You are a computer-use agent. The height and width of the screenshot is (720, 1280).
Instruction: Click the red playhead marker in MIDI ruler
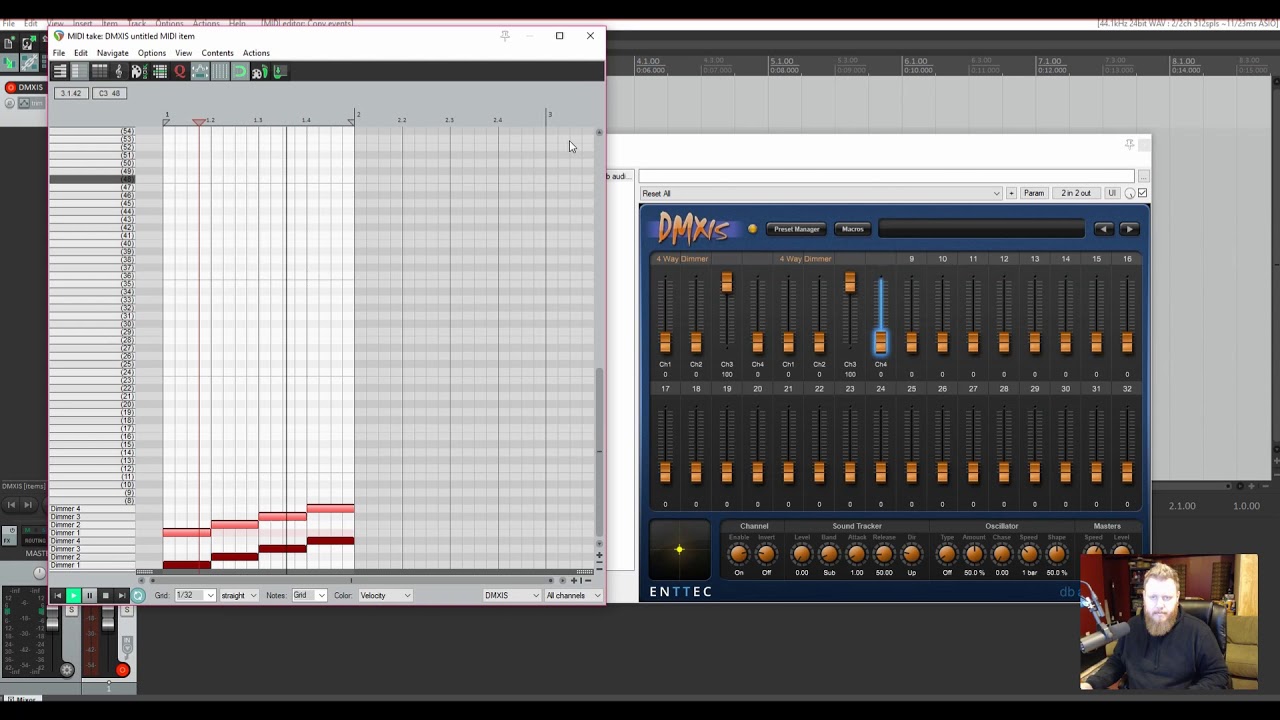[199, 121]
